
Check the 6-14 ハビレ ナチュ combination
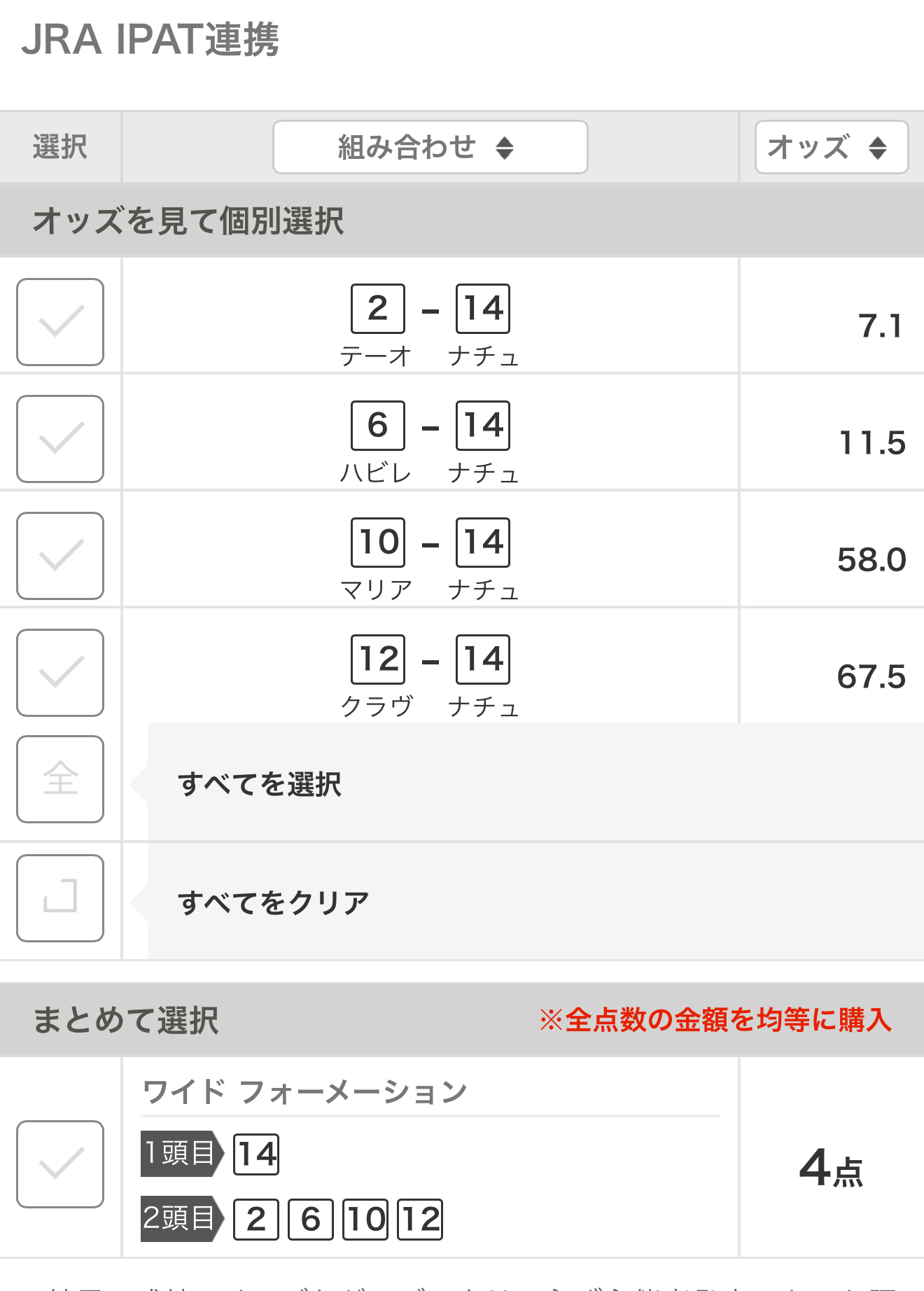pos(60,439)
